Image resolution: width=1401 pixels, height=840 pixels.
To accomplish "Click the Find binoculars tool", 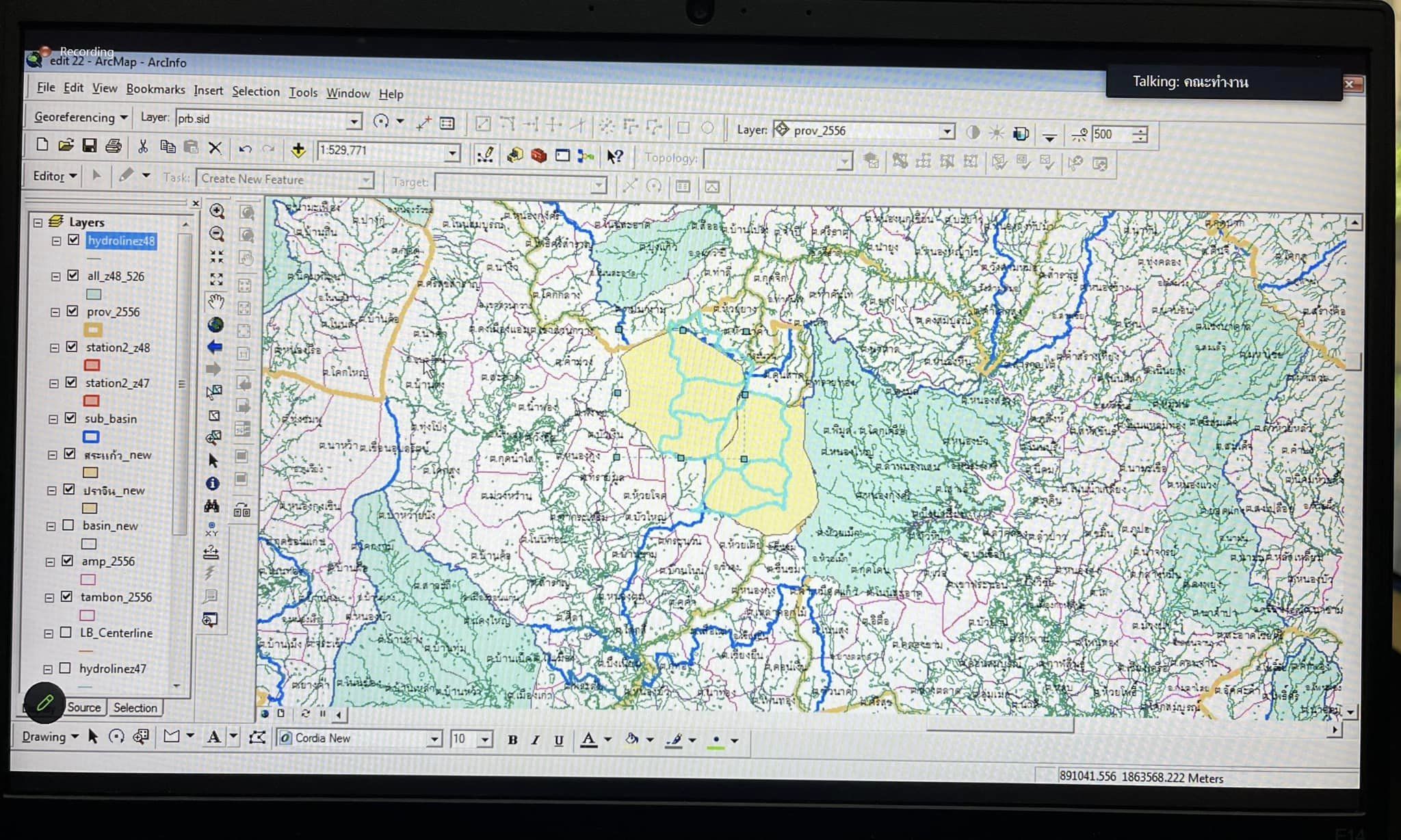I will 212,506.
